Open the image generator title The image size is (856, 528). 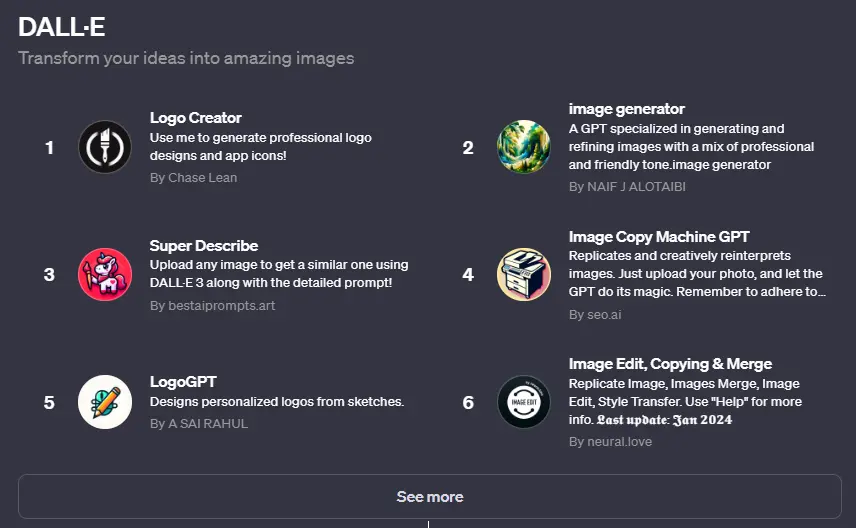pos(627,109)
